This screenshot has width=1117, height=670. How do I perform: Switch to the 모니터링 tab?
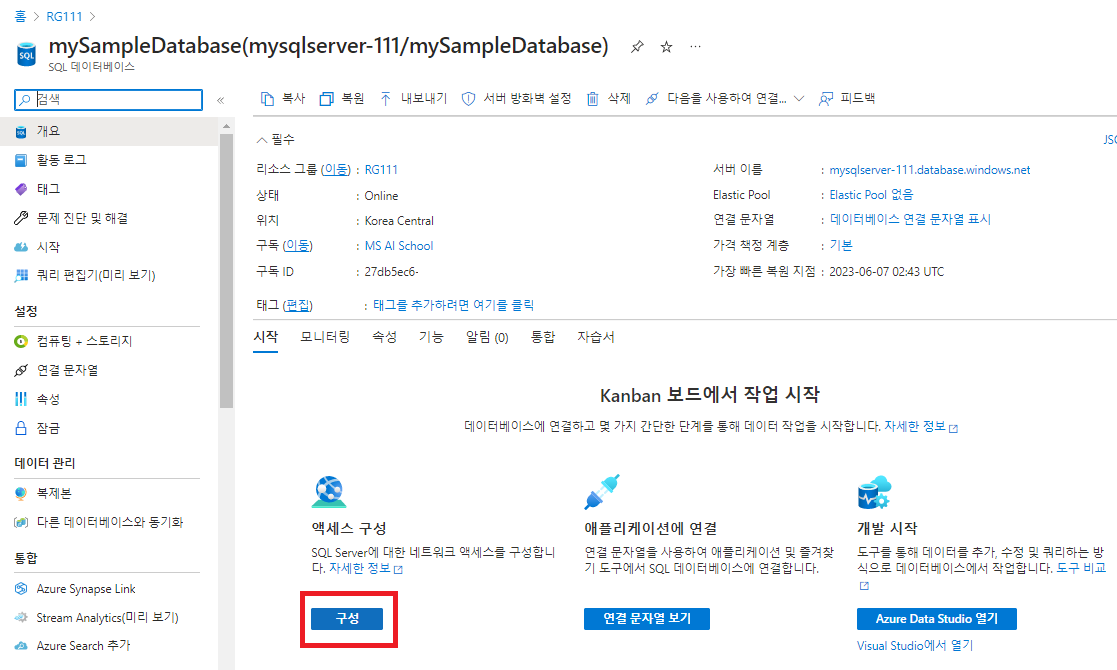[x=325, y=337]
